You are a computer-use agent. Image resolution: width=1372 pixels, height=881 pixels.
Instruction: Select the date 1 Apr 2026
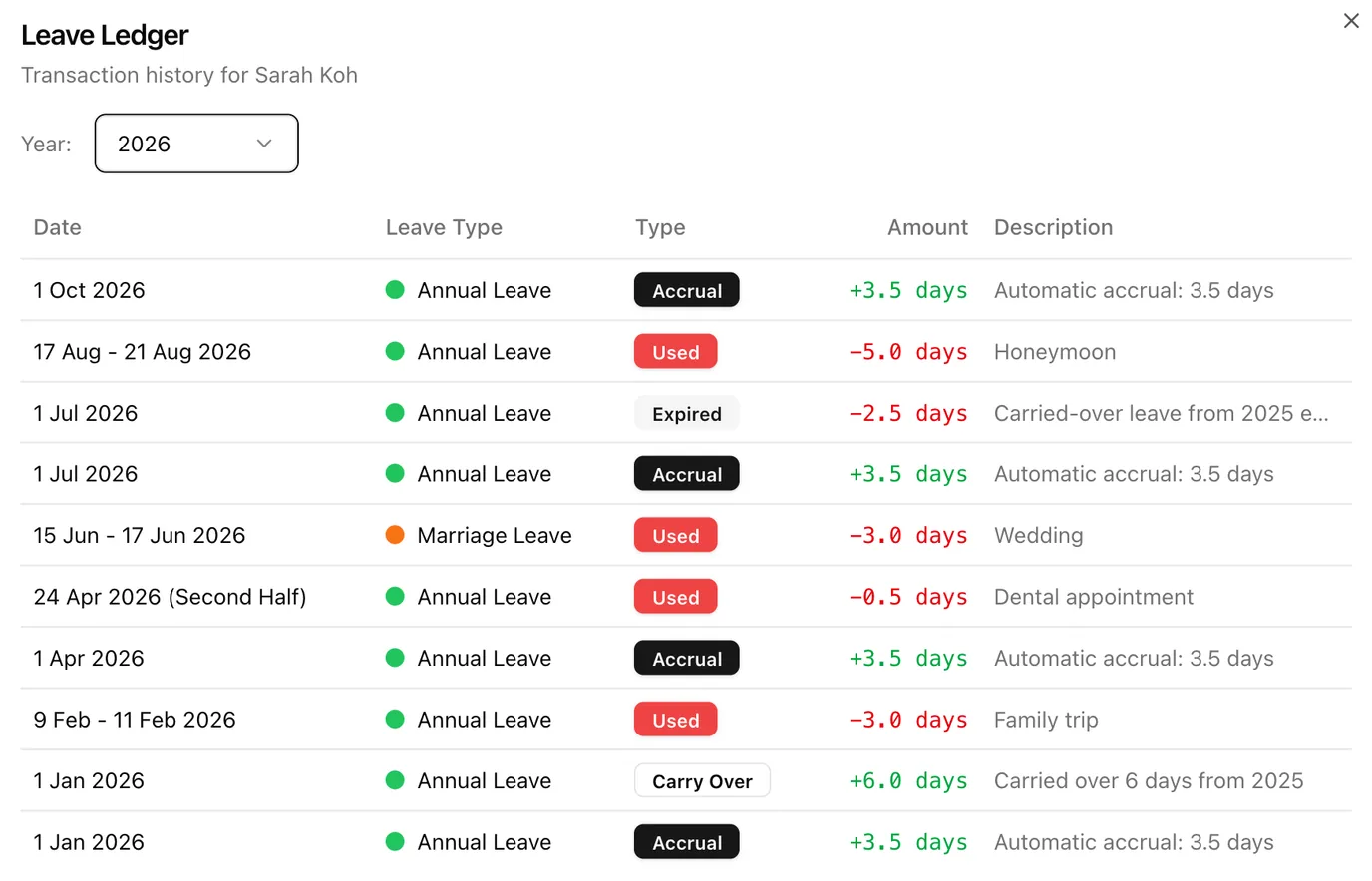point(89,659)
